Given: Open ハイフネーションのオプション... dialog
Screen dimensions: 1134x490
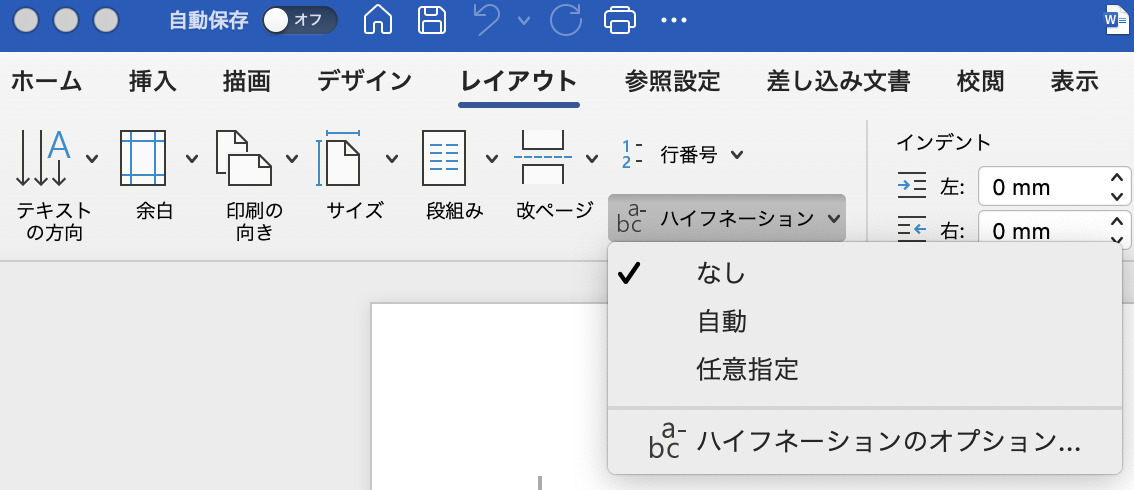Looking at the screenshot, I should click(866, 441).
